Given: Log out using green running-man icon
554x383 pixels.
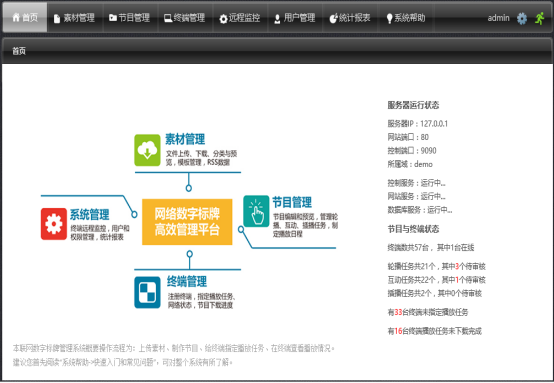Looking at the screenshot, I should (x=539, y=18).
